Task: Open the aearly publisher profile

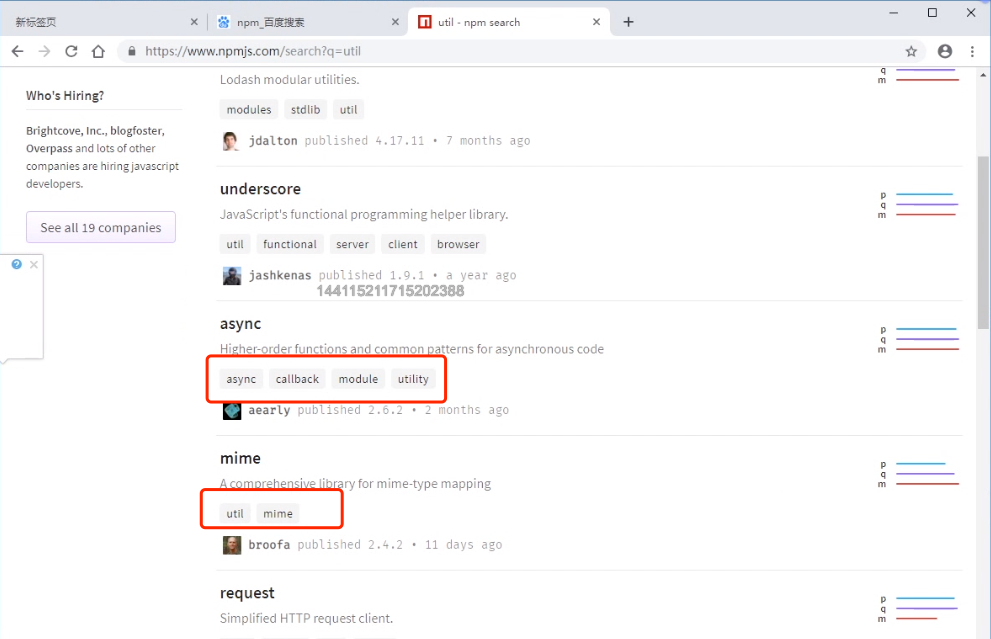Action: 269,410
